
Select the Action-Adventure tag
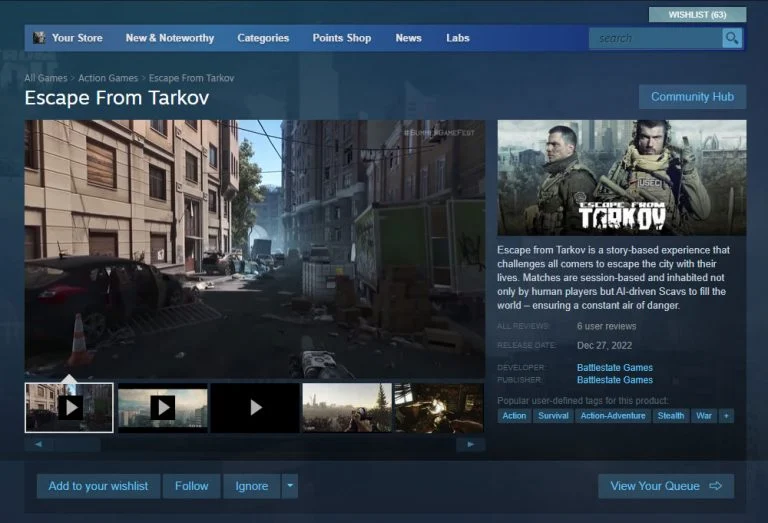tap(613, 416)
